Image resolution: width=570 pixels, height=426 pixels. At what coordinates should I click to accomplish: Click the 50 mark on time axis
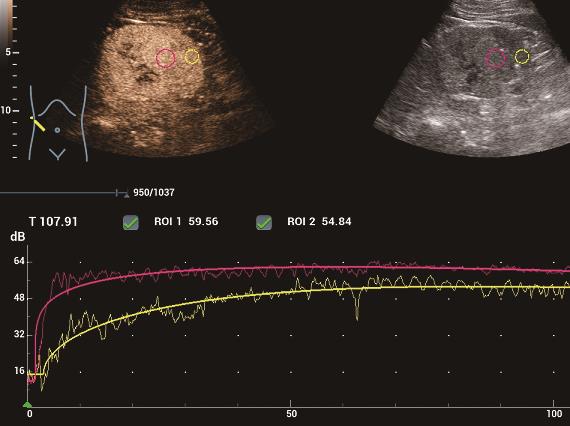[x=291, y=414]
